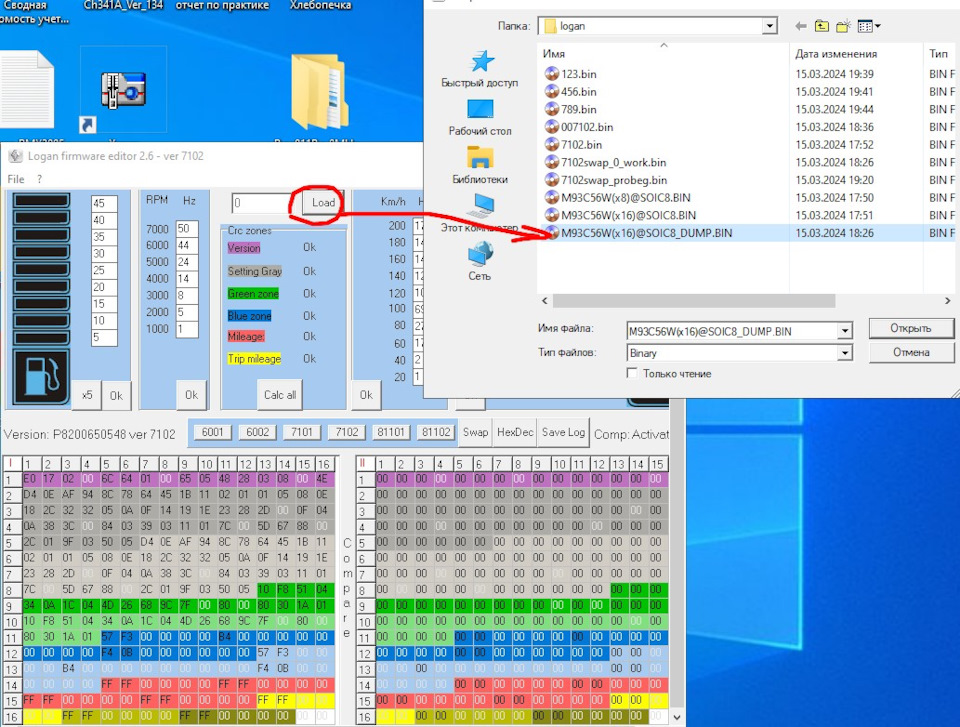Click the Green zone label
The height and width of the screenshot is (727, 960).
pyautogui.click(x=253, y=294)
